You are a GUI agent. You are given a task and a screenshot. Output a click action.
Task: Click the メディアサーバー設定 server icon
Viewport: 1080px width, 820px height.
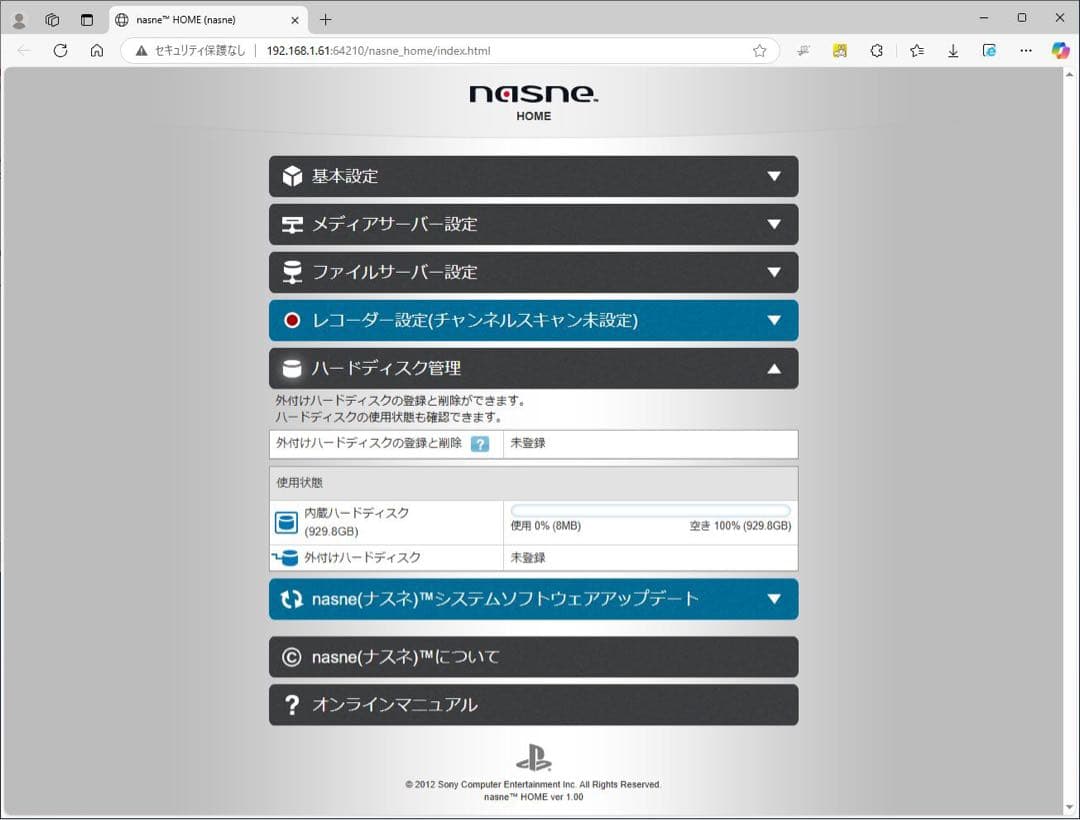click(x=291, y=224)
